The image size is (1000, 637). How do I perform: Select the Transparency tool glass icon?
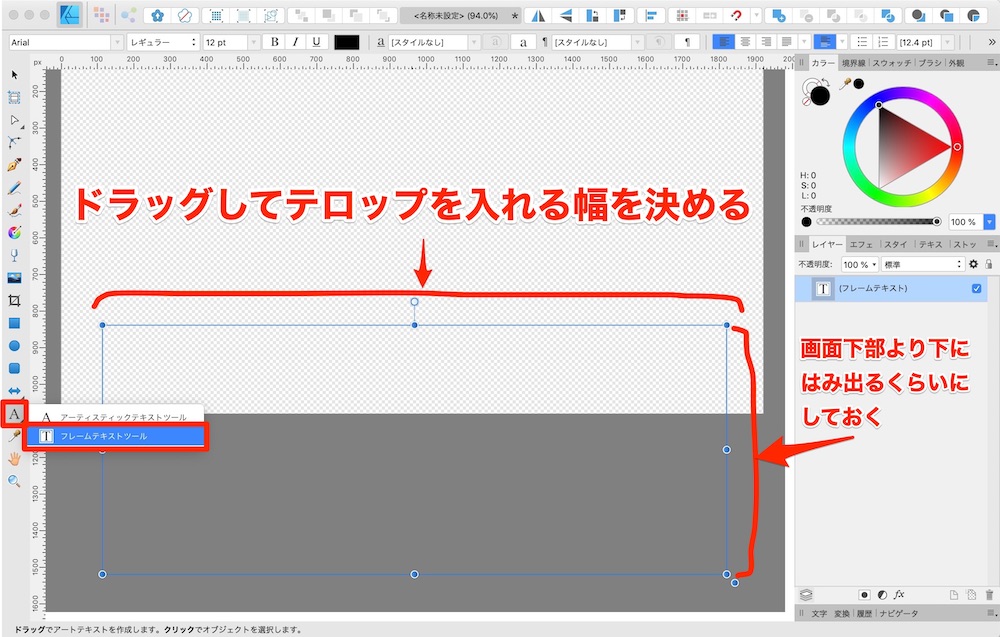(14, 255)
